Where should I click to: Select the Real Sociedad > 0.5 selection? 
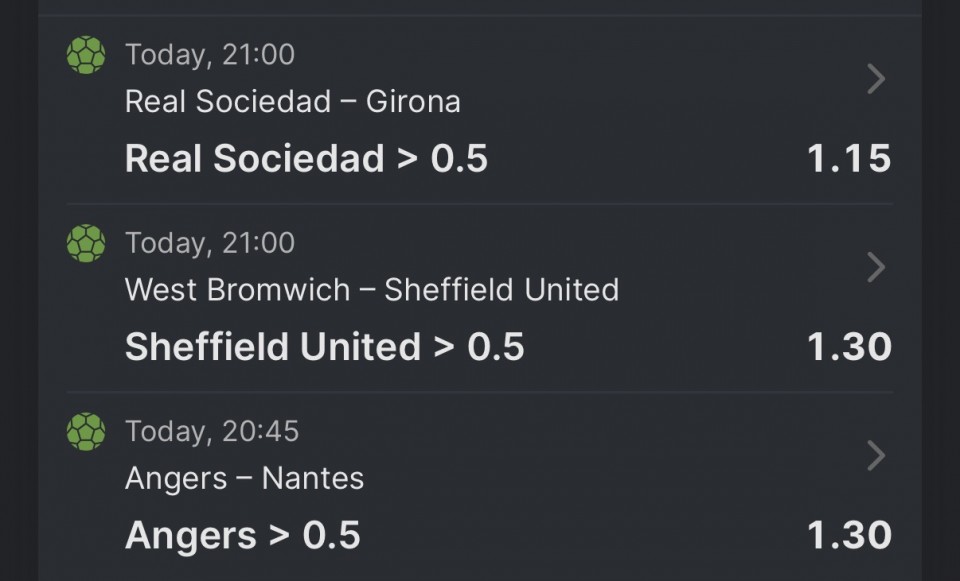click(x=306, y=159)
